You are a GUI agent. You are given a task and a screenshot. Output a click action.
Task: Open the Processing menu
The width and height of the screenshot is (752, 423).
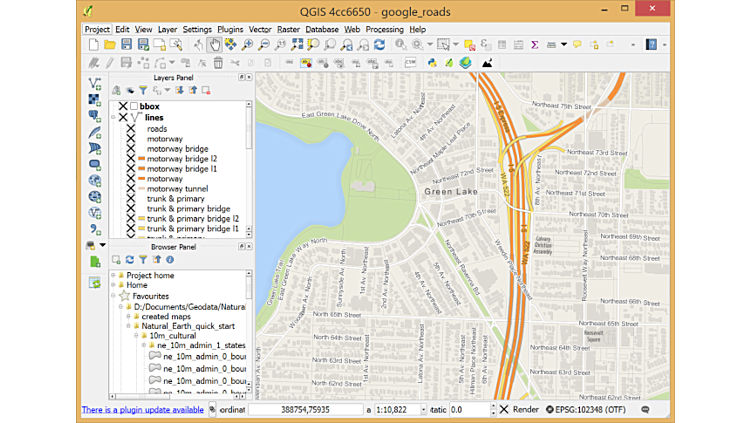coord(384,30)
